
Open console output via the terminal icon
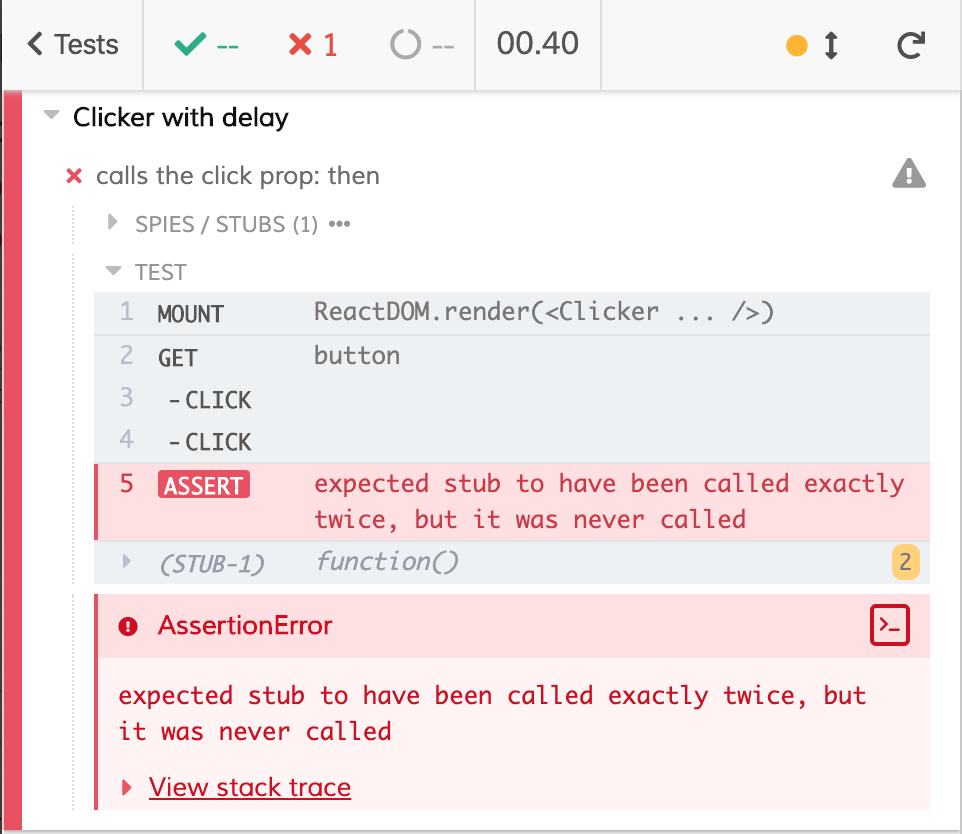pos(889,625)
